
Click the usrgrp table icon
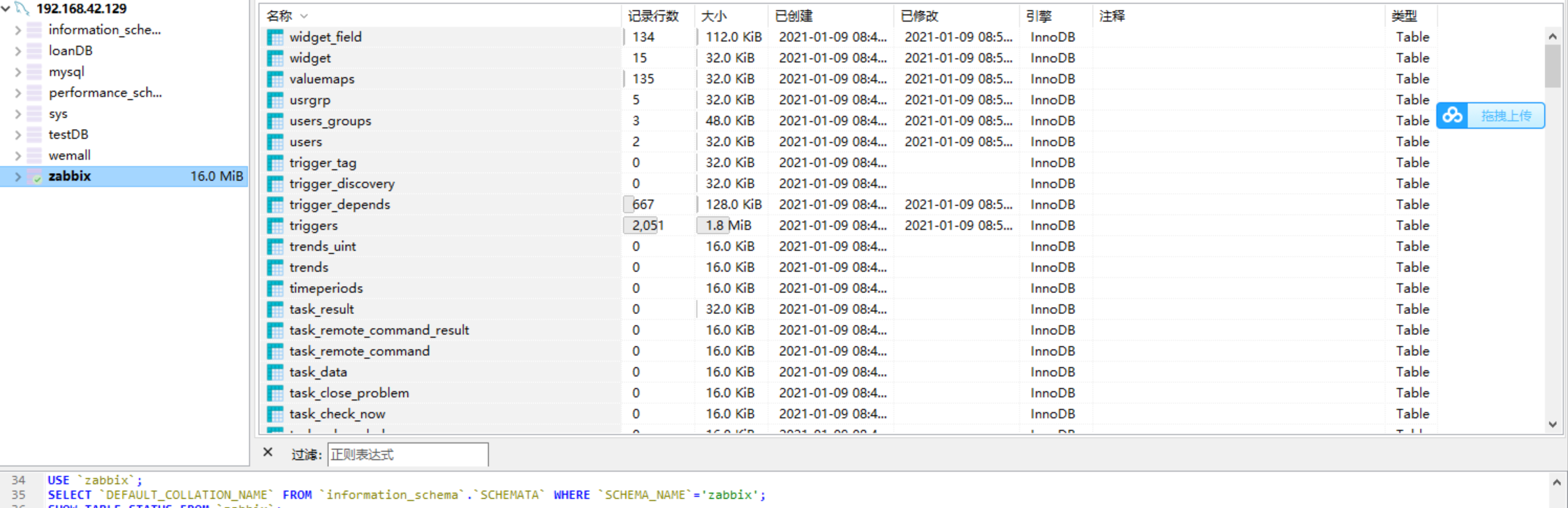[x=275, y=100]
